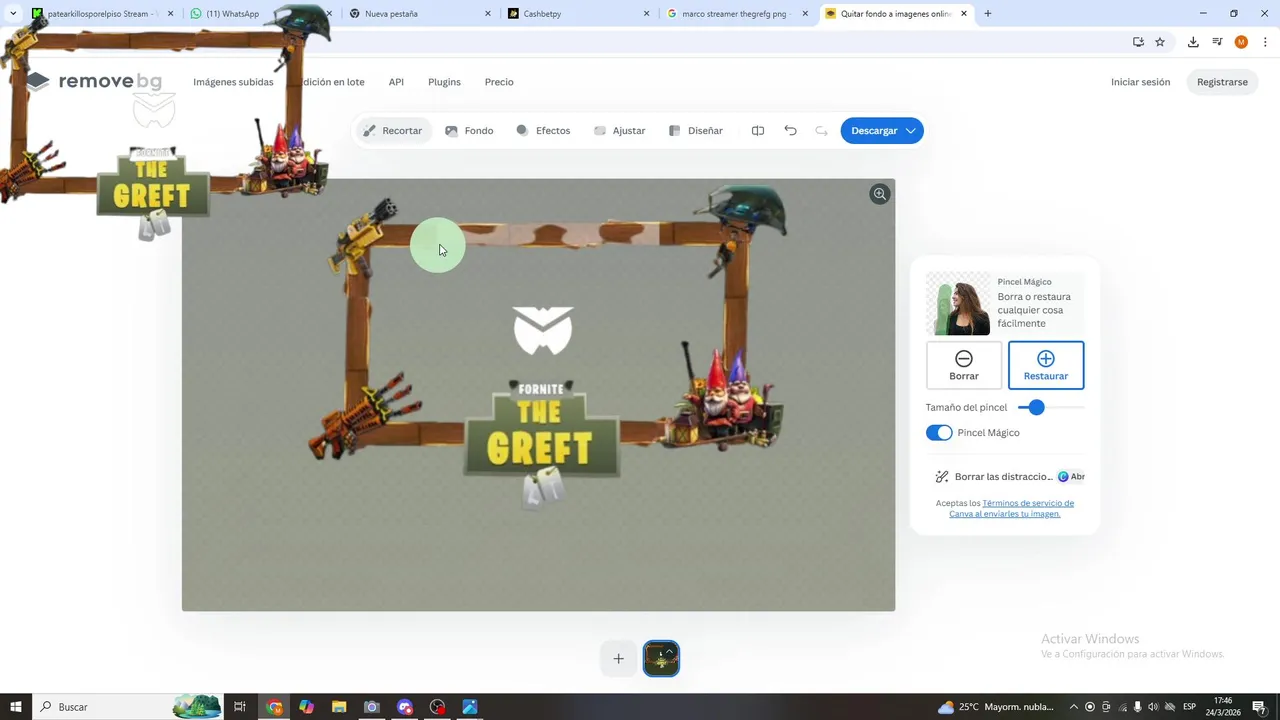Open File Explorer from the taskbar
Screen dimensions: 1280x720
(x=339, y=707)
